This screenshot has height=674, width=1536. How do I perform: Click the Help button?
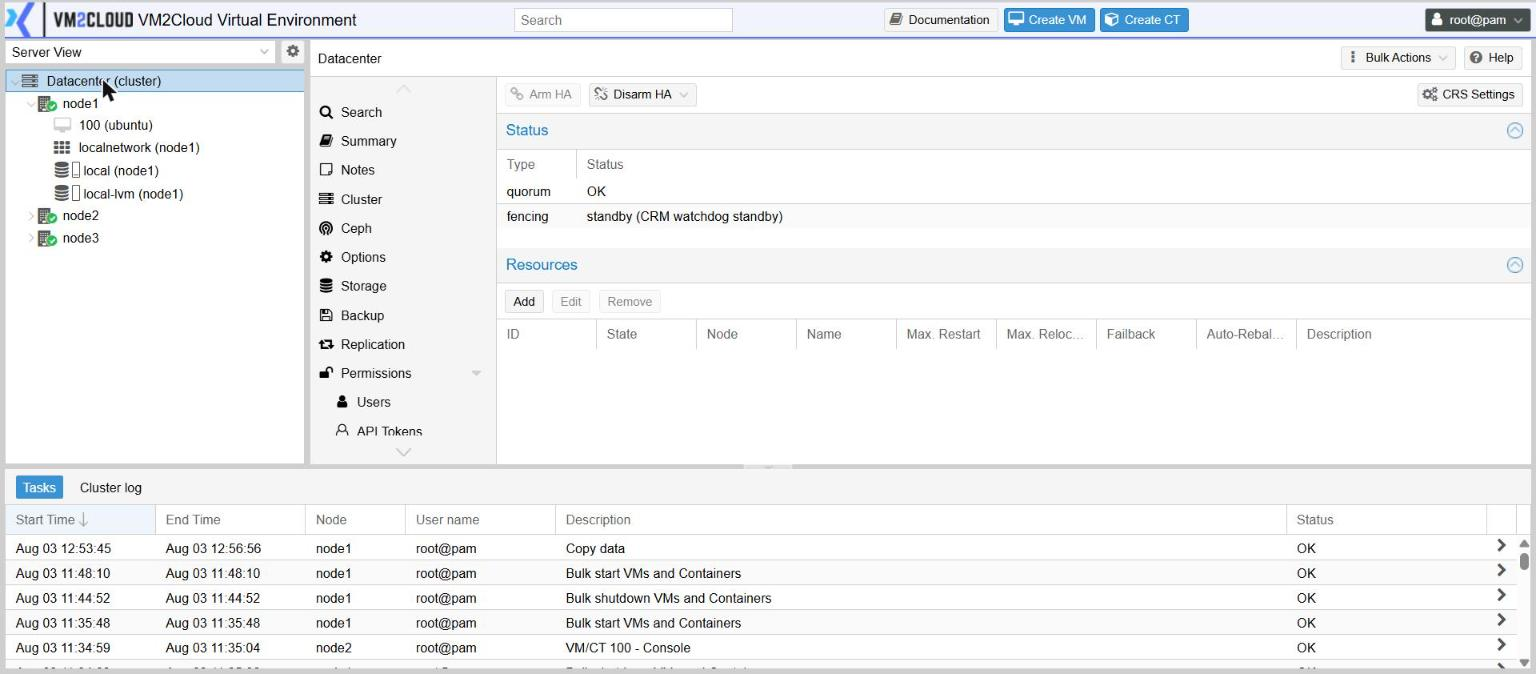point(1492,57)
